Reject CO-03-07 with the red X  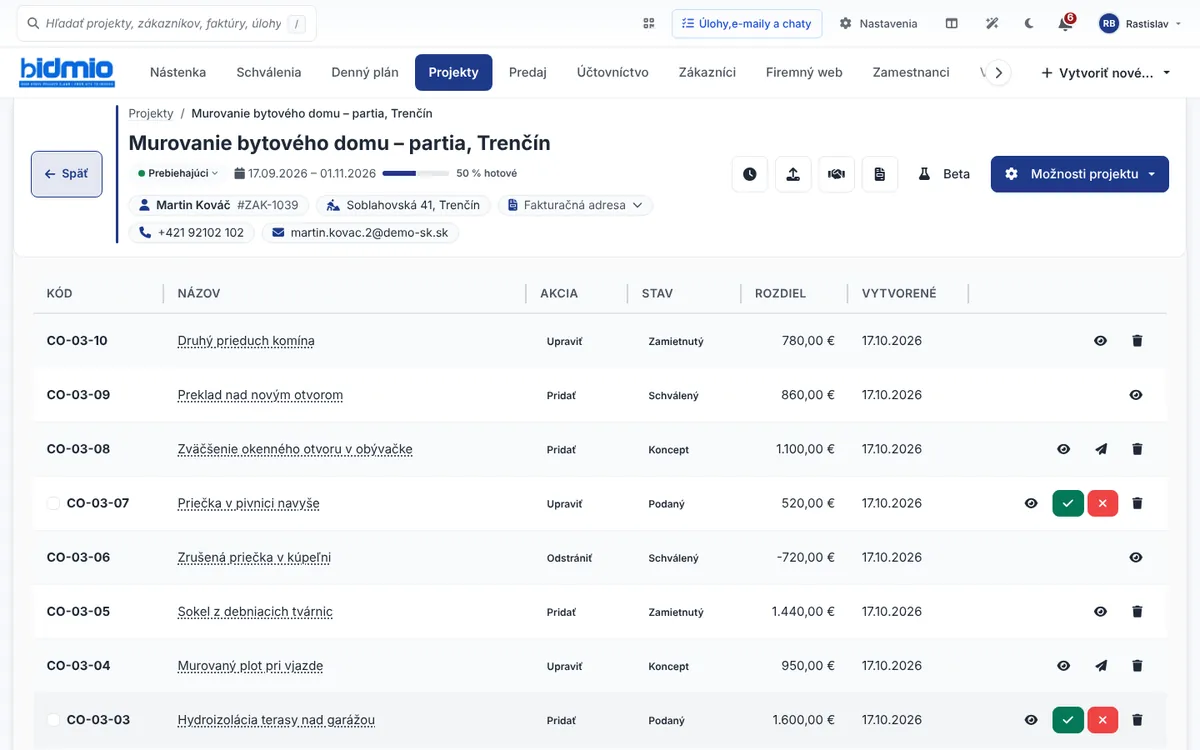[x=1103, y=503]
